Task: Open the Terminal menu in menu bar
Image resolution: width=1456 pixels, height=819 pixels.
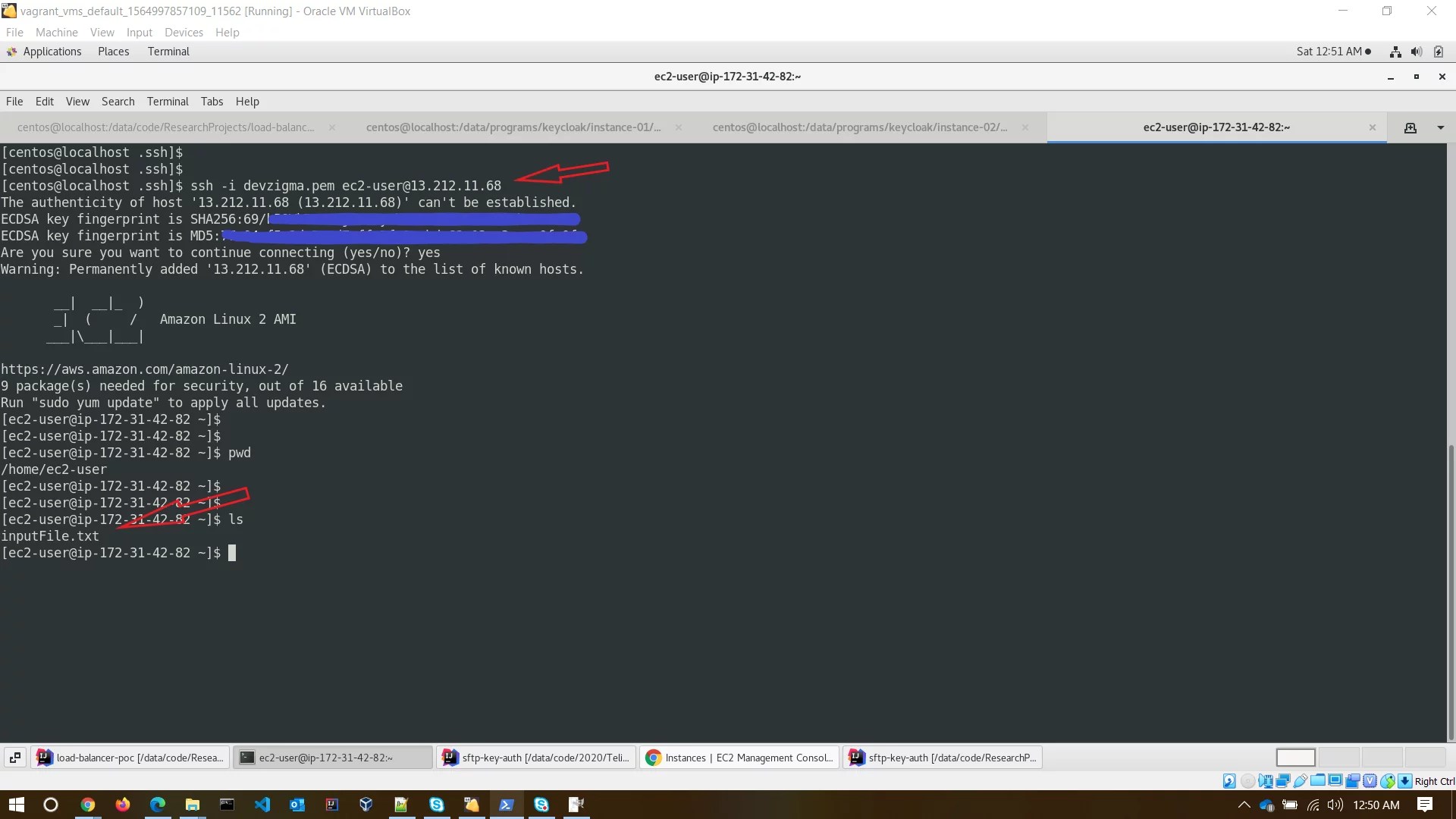Action: pos(168,102)
